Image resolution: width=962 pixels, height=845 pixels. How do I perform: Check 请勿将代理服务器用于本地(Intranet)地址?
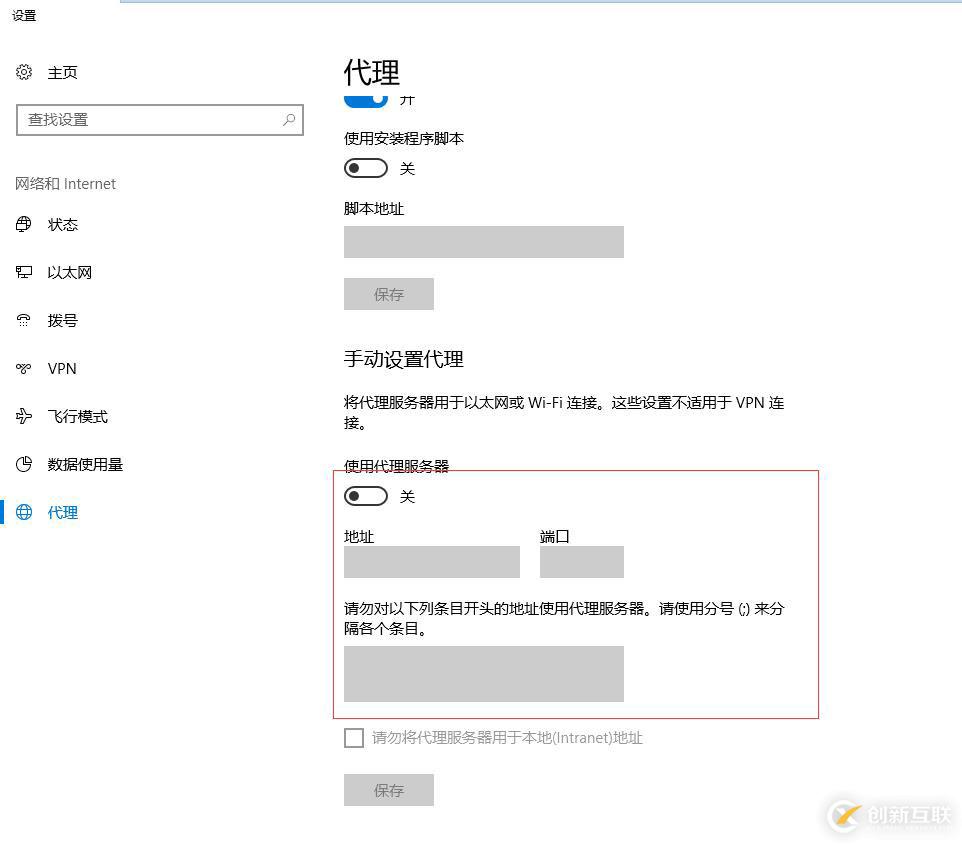[354, 738]
